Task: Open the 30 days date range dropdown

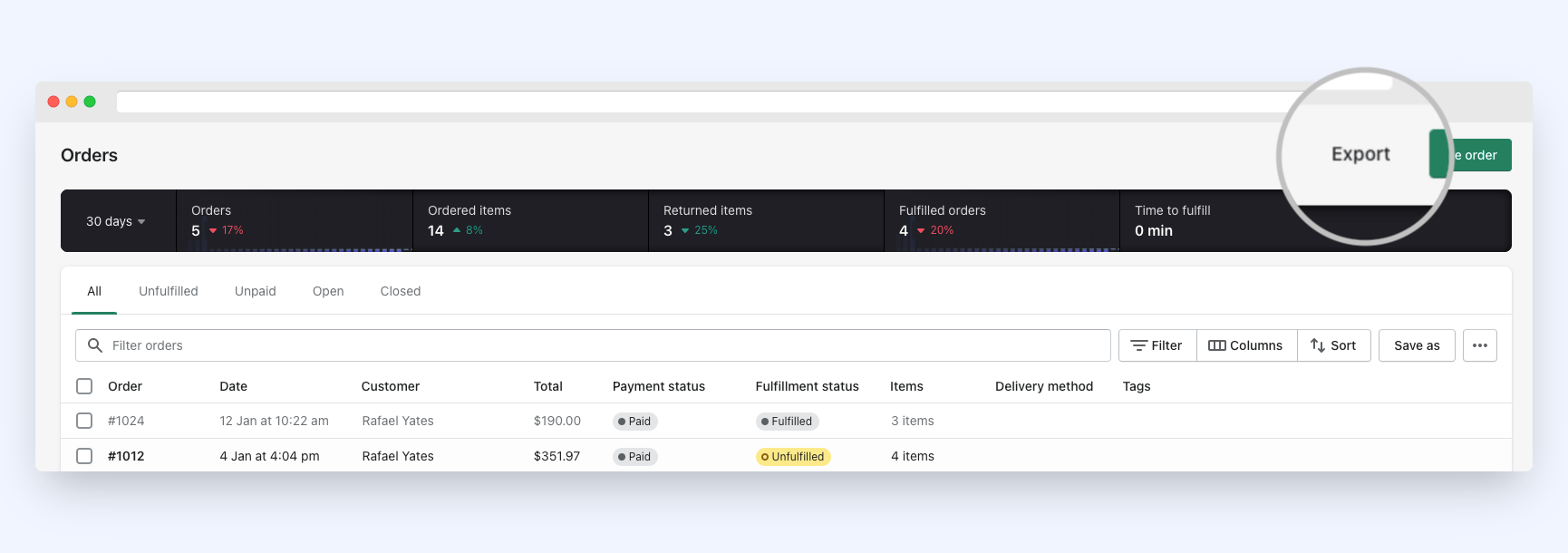Action: coord(115,221)
